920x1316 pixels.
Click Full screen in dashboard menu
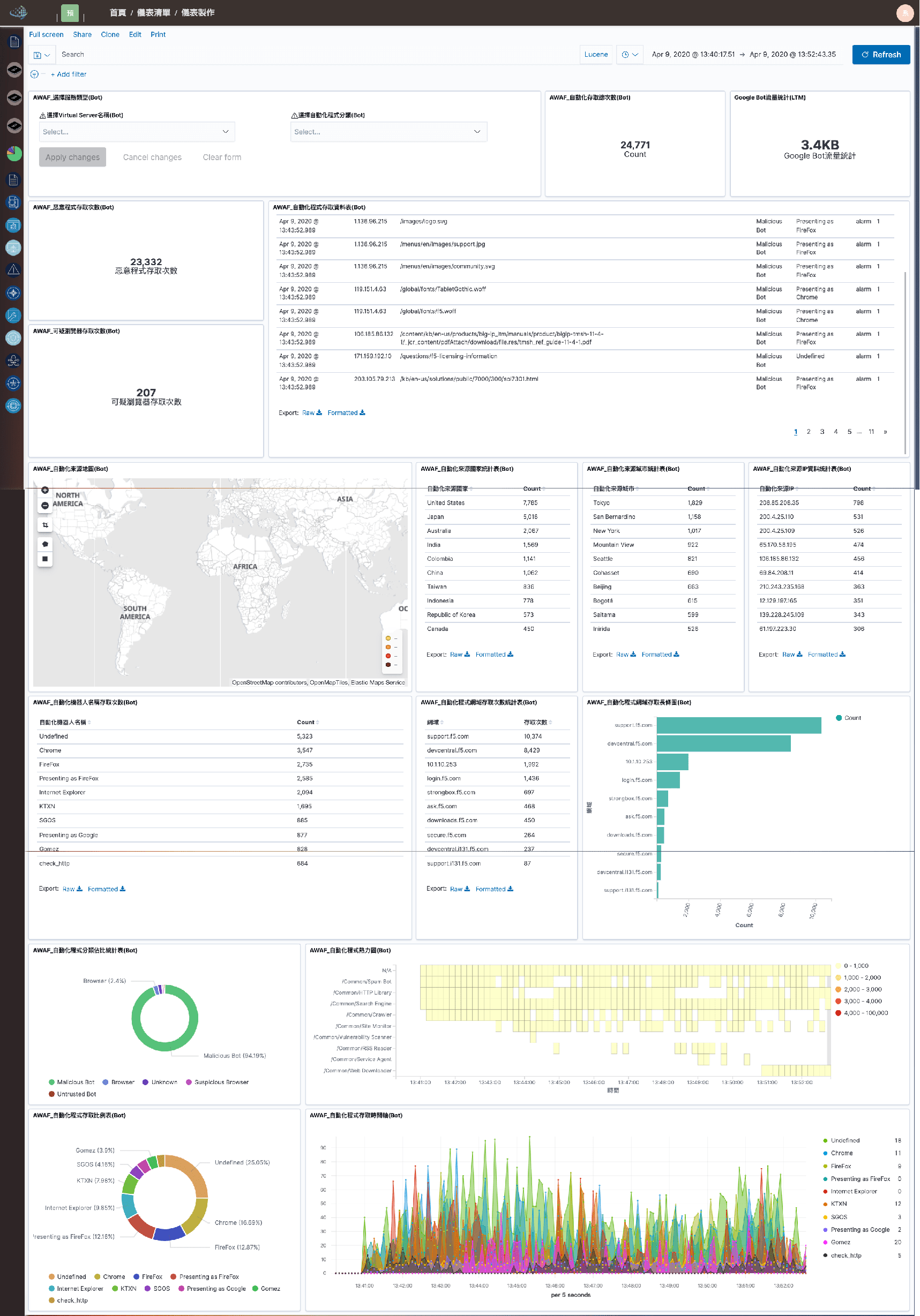coord(46,34)
